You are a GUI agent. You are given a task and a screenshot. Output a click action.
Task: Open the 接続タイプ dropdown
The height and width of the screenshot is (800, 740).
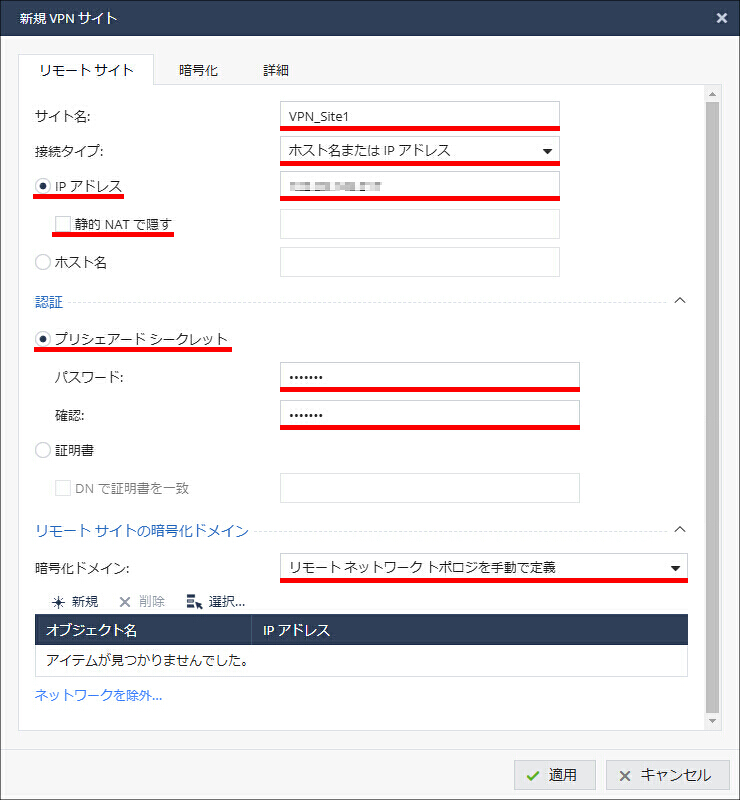click(x=420, y=151)
